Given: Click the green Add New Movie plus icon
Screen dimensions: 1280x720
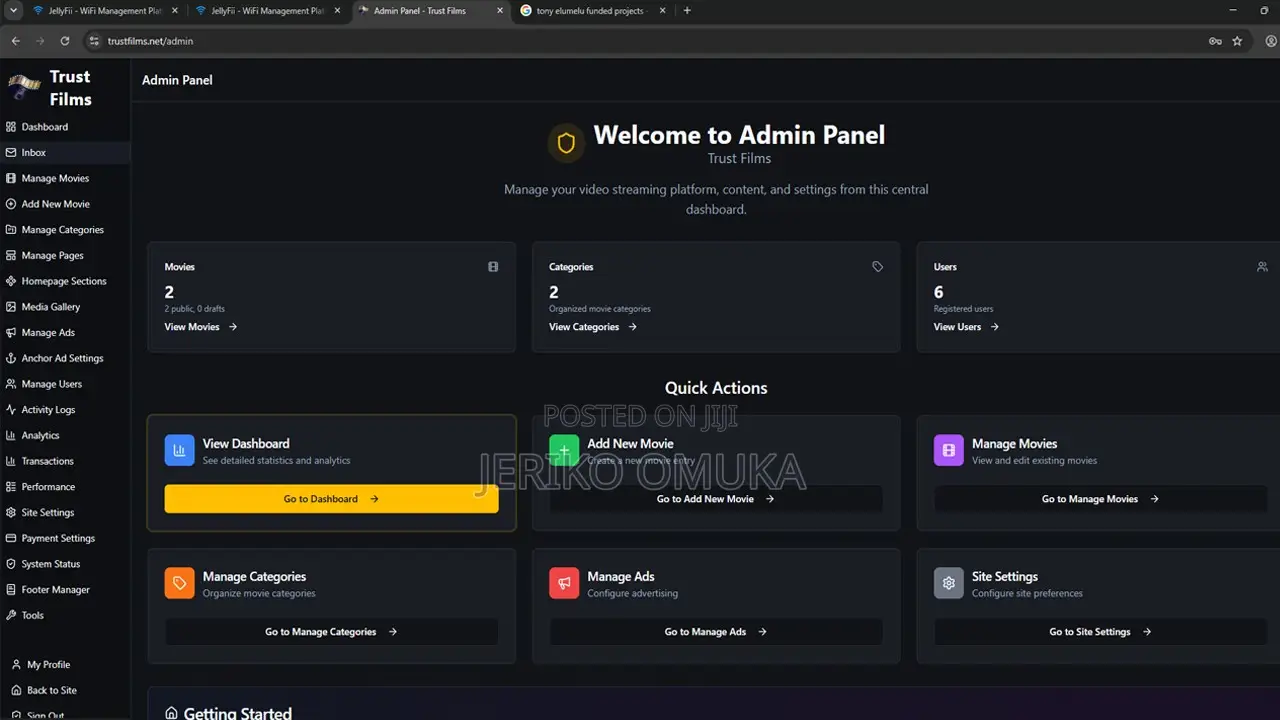Looking at the screenshot, I should click(564, 451).
